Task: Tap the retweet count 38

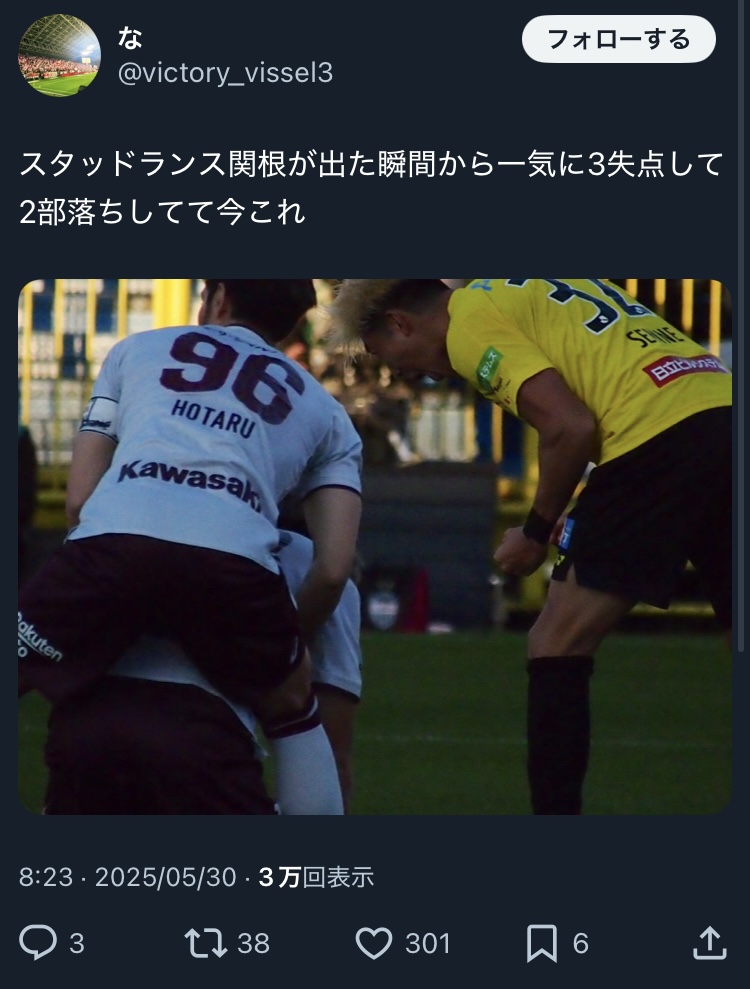Action: point(253,944)
